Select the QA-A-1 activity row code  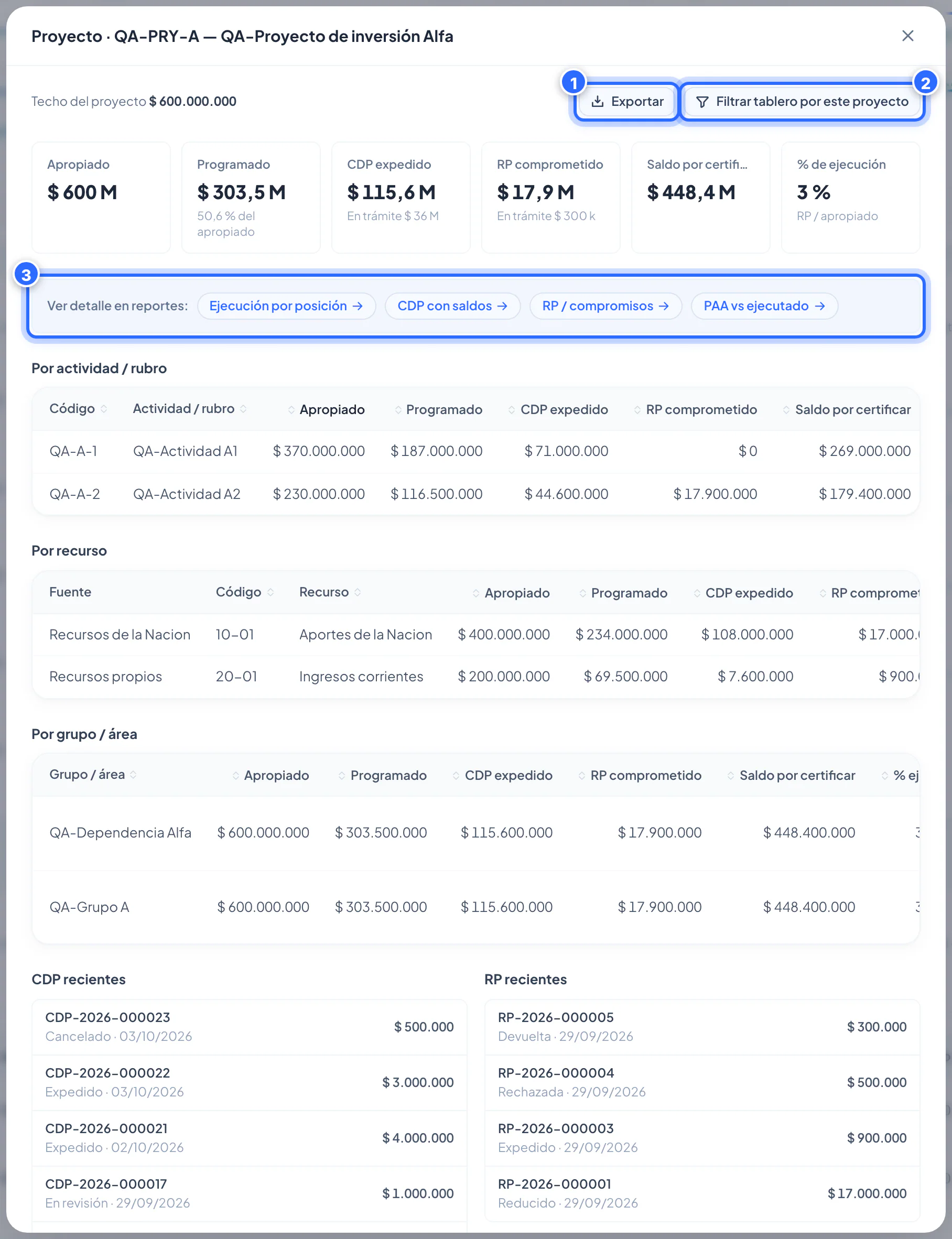tap(73, 451)
